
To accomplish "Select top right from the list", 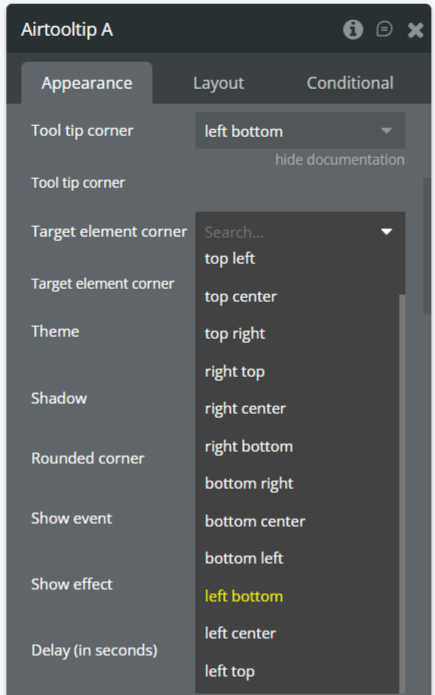I will pyautogui.click(x=235, y=334).
